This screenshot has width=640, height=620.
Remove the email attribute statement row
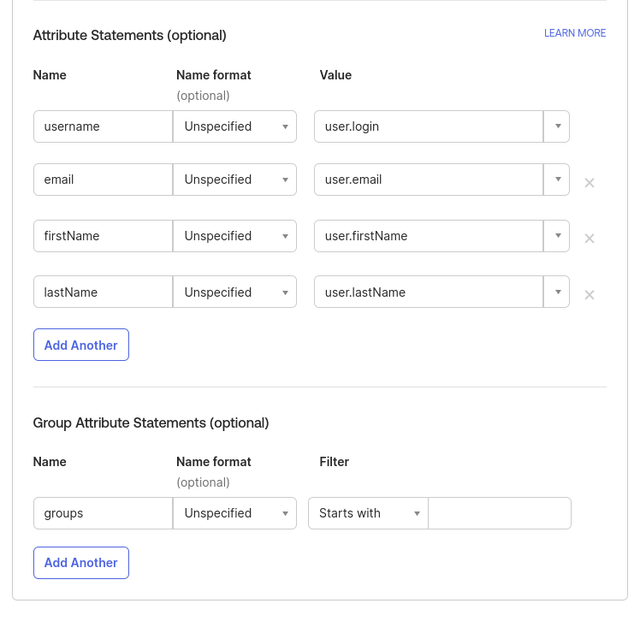tap(589, 182)
